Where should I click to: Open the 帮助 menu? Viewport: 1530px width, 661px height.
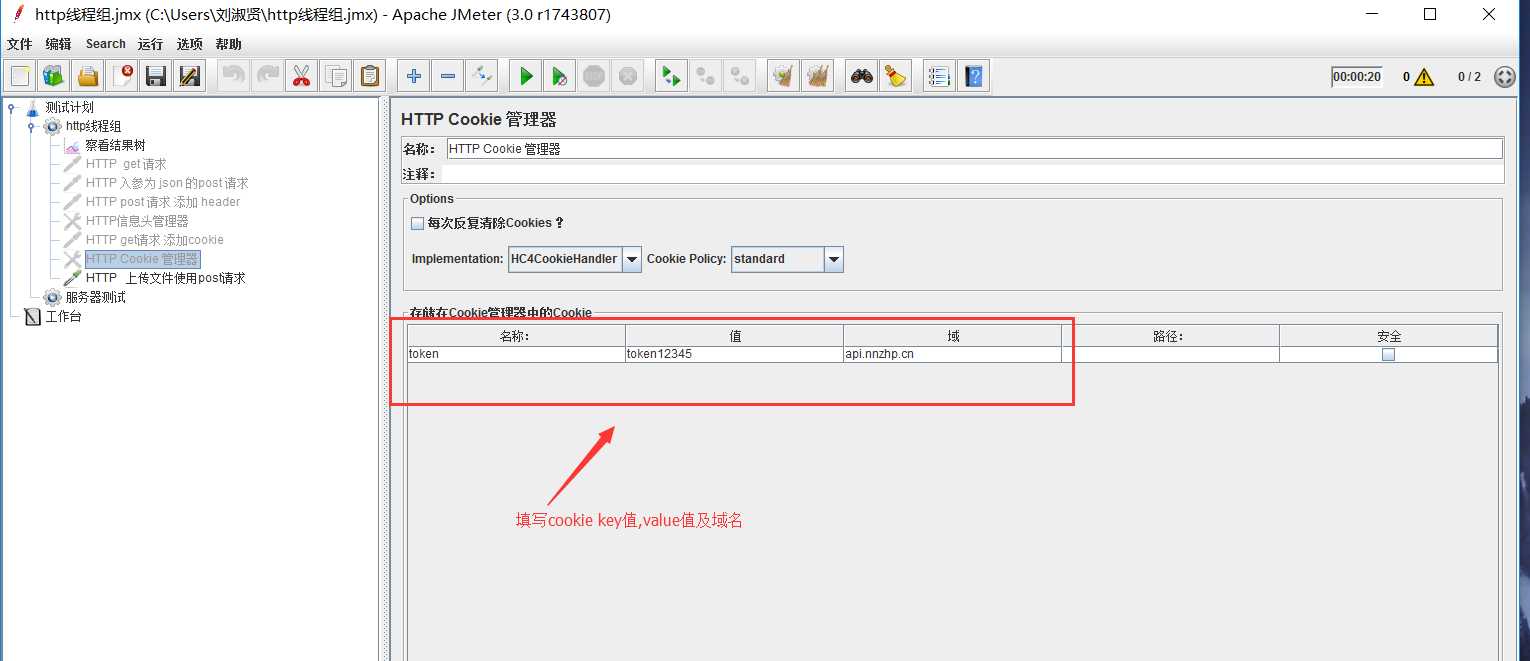click(x=228, y=44)
